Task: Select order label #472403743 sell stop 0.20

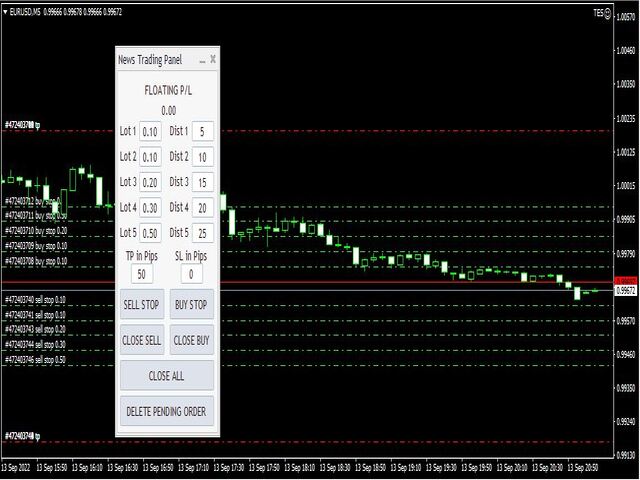Action: coord(36,329)
